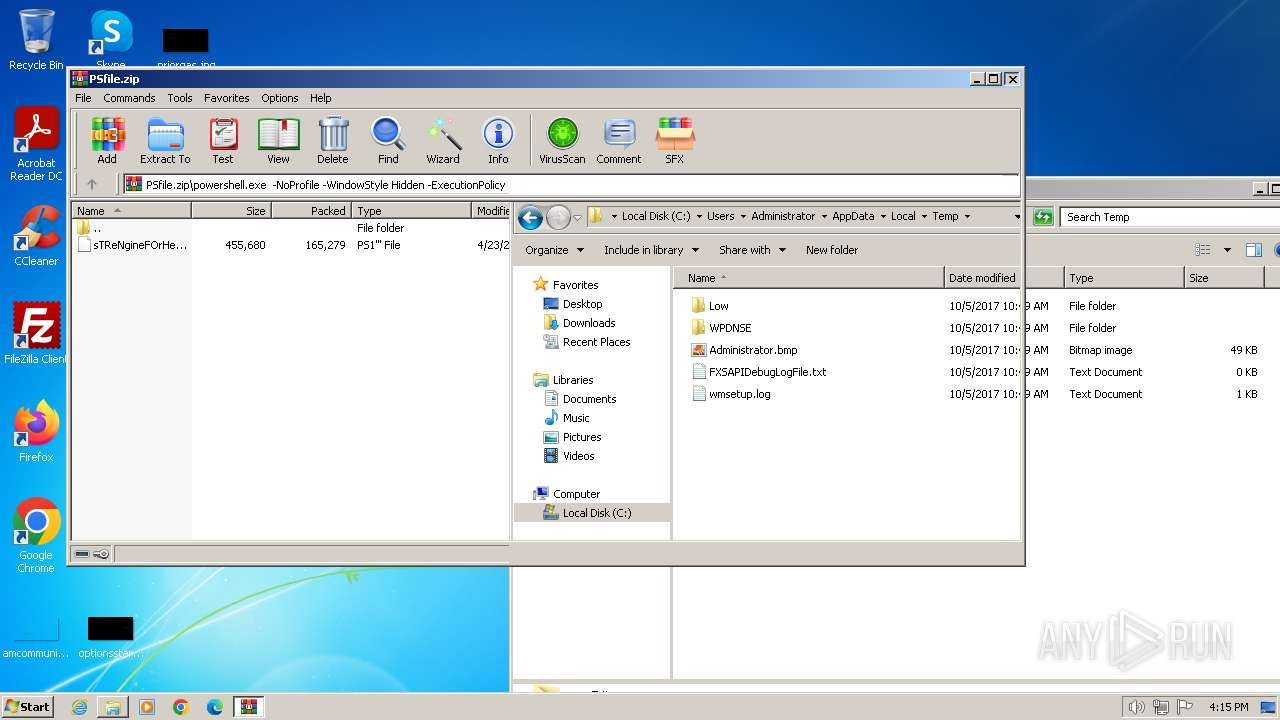Viewport: 1280px width, 720px height.
Task: Open the Tools menu
Action: [180, 98]
